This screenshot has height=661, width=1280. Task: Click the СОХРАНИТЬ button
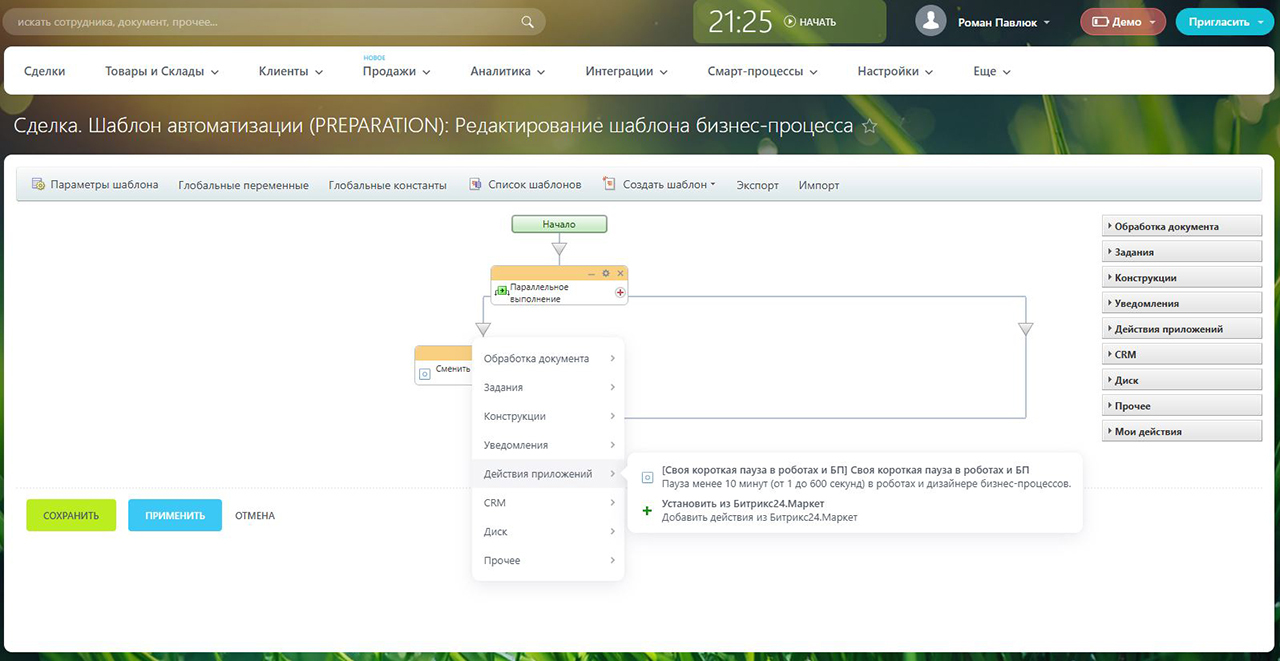(71, 515)
